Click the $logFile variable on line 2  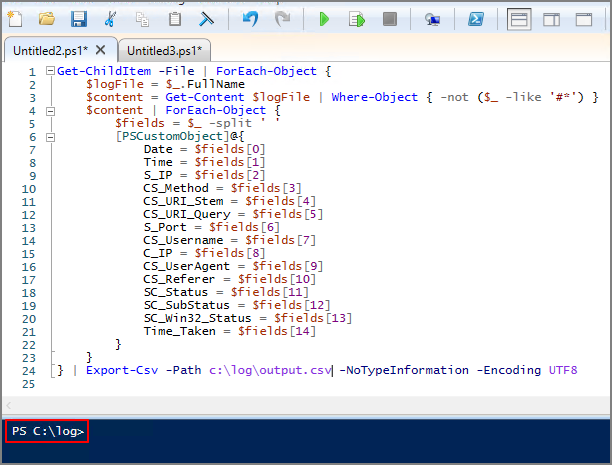pos(115,84)
